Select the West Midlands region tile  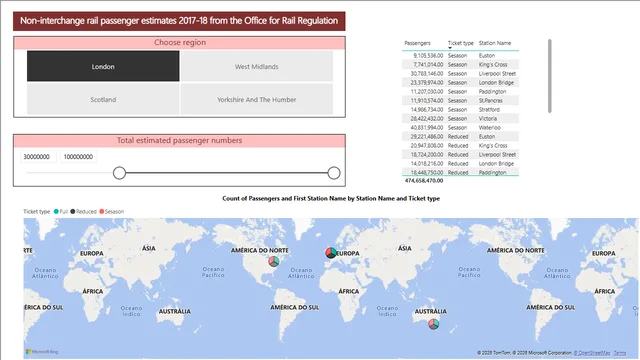257,66
